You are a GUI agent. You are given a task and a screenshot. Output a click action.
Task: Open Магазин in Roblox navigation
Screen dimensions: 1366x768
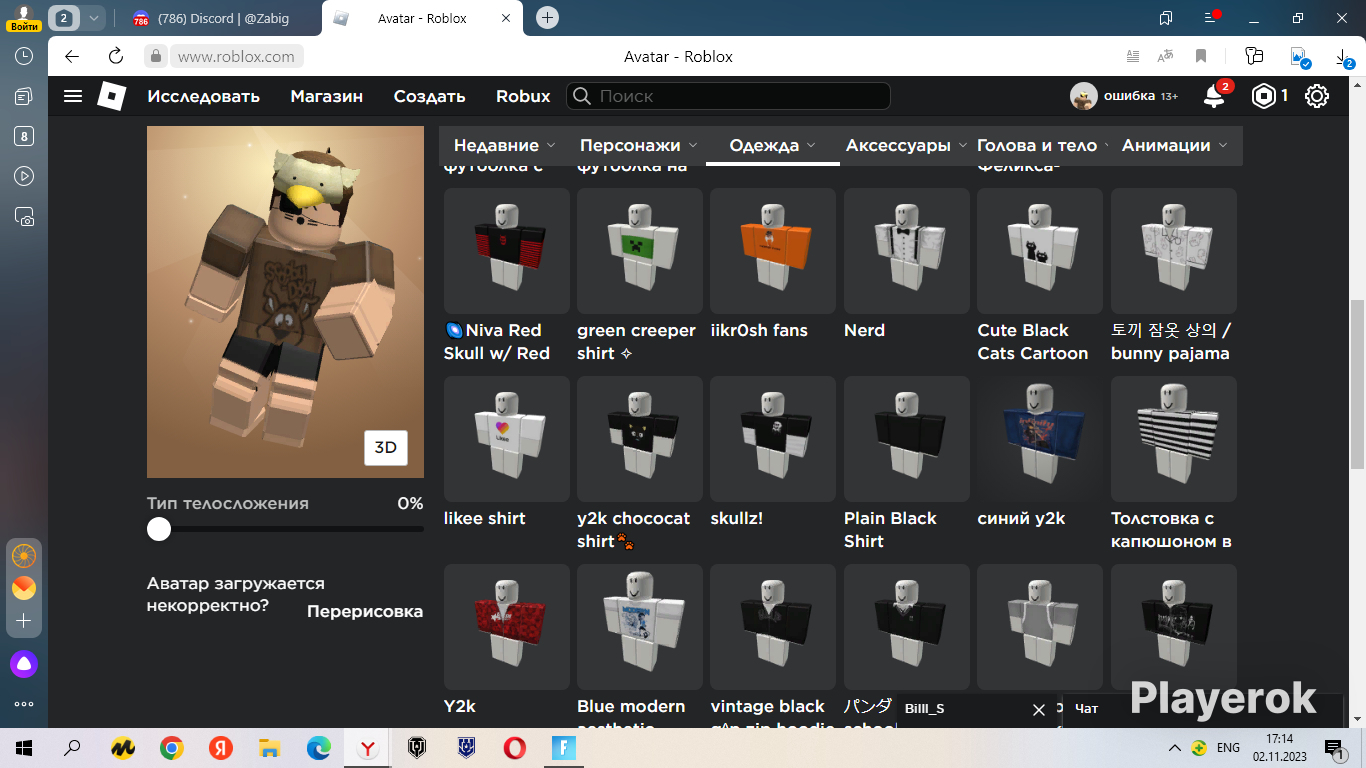tap(327, 96)
